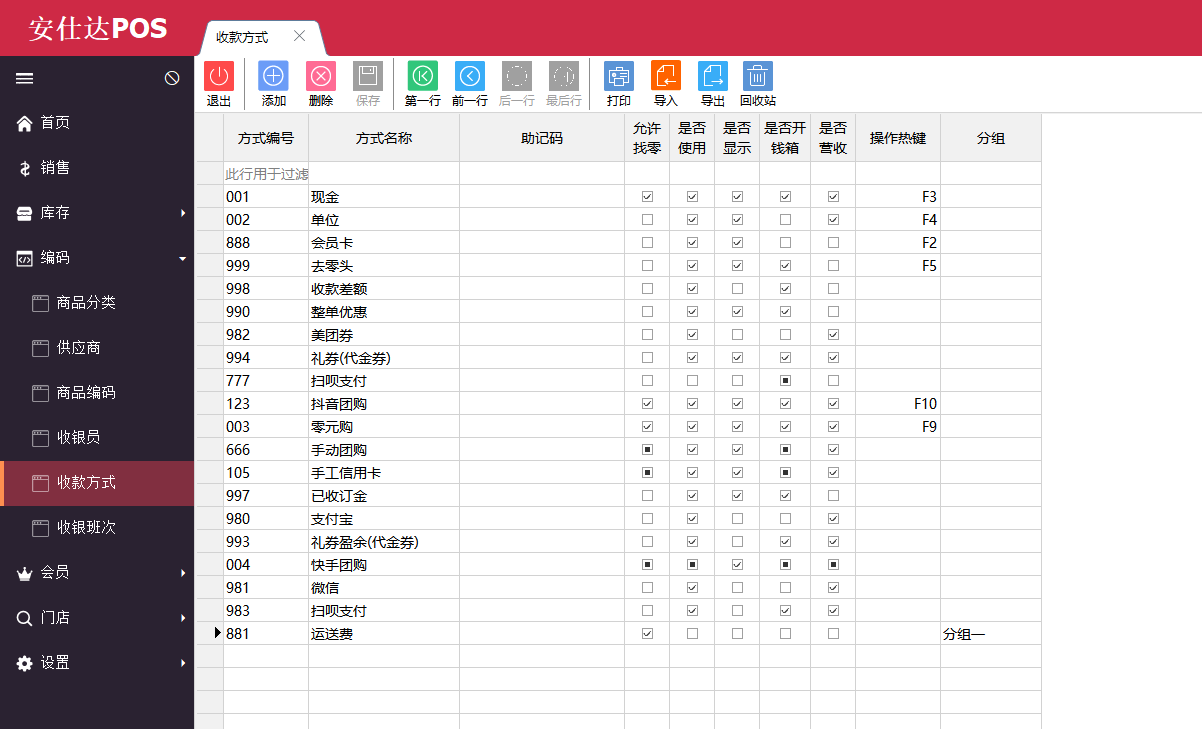The image size is (1202, 729).
Task: Toggle the hamburger menu in sidebar
Action: (25, 78)
